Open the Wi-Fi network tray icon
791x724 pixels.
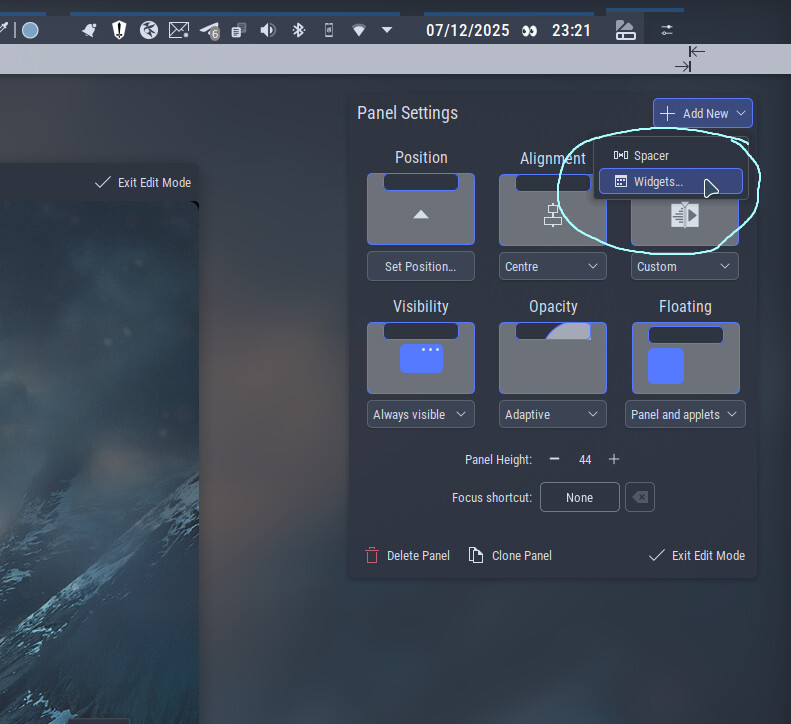tap(358, 30)
